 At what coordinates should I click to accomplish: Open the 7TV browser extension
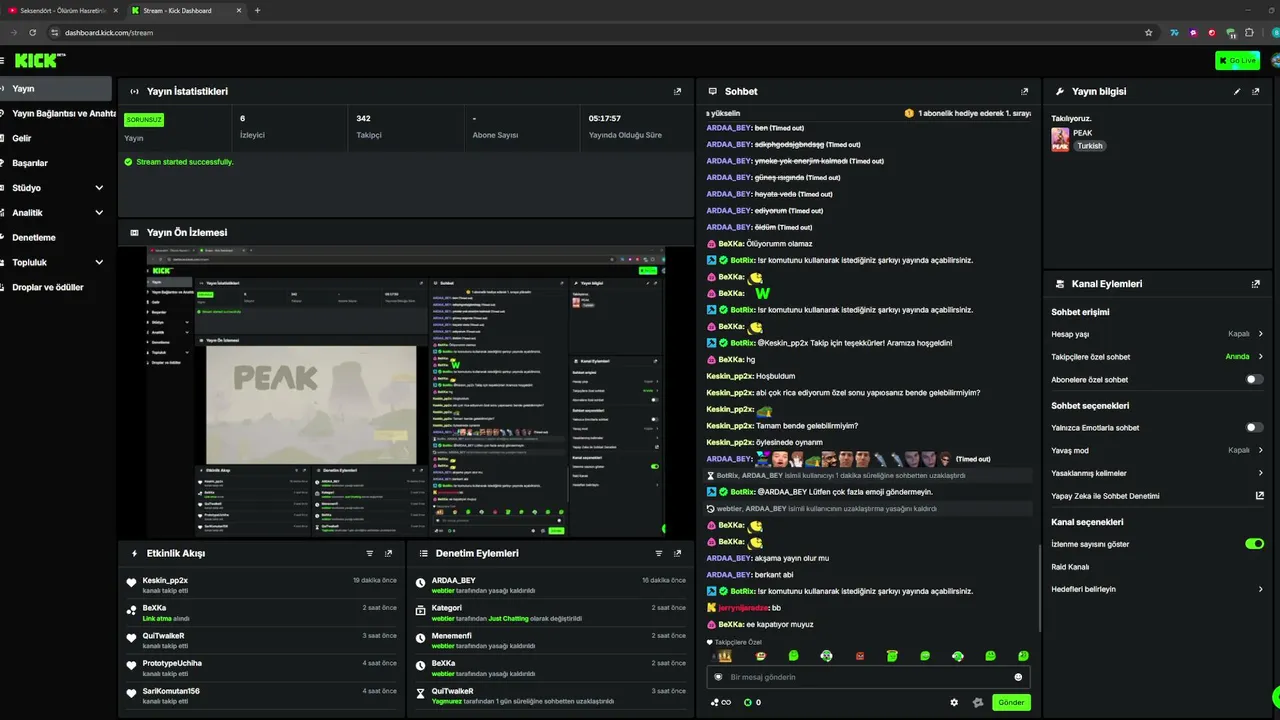pos(1175,32)
